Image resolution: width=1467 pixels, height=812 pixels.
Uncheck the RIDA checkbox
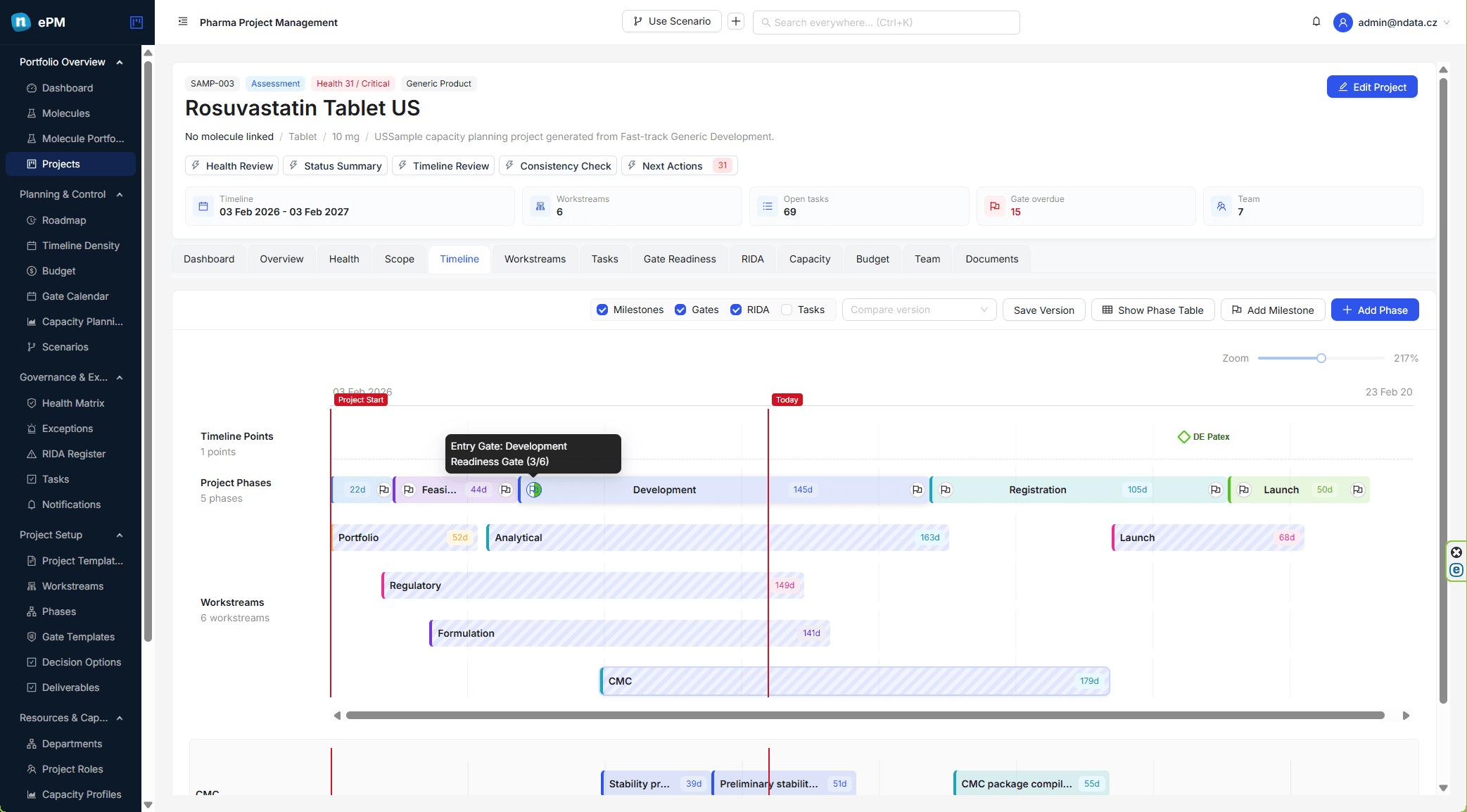pos(736,310)
